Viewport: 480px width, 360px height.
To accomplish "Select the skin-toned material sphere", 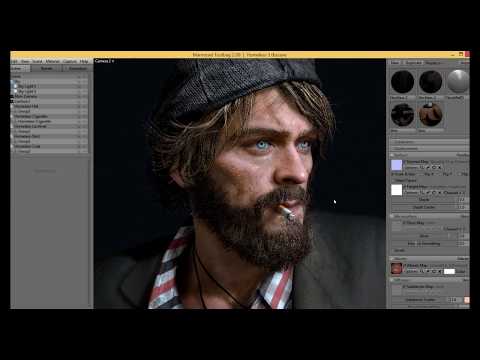I will click(x=430, y=115).
